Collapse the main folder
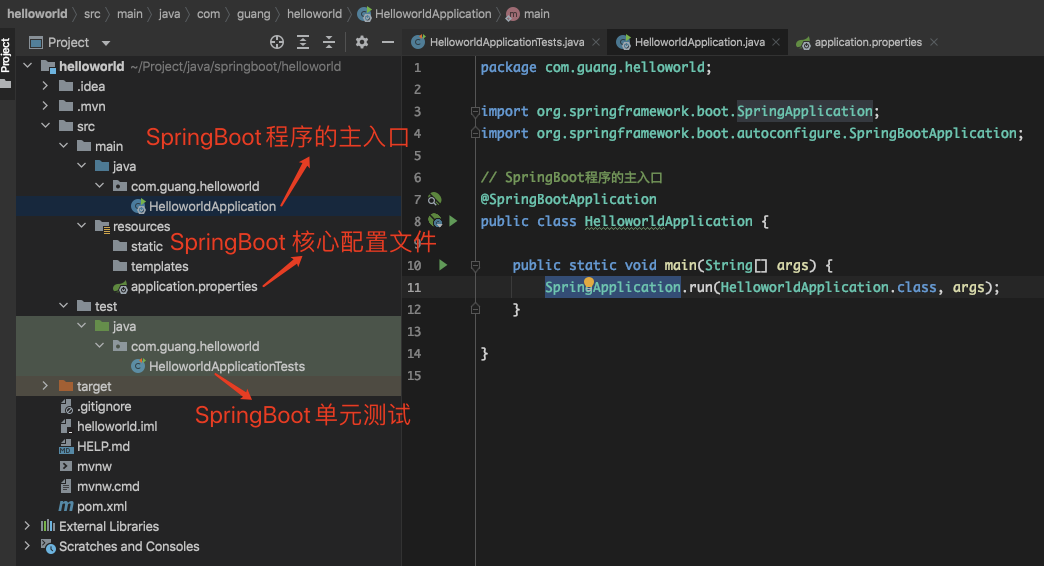 tap(63, 145)
